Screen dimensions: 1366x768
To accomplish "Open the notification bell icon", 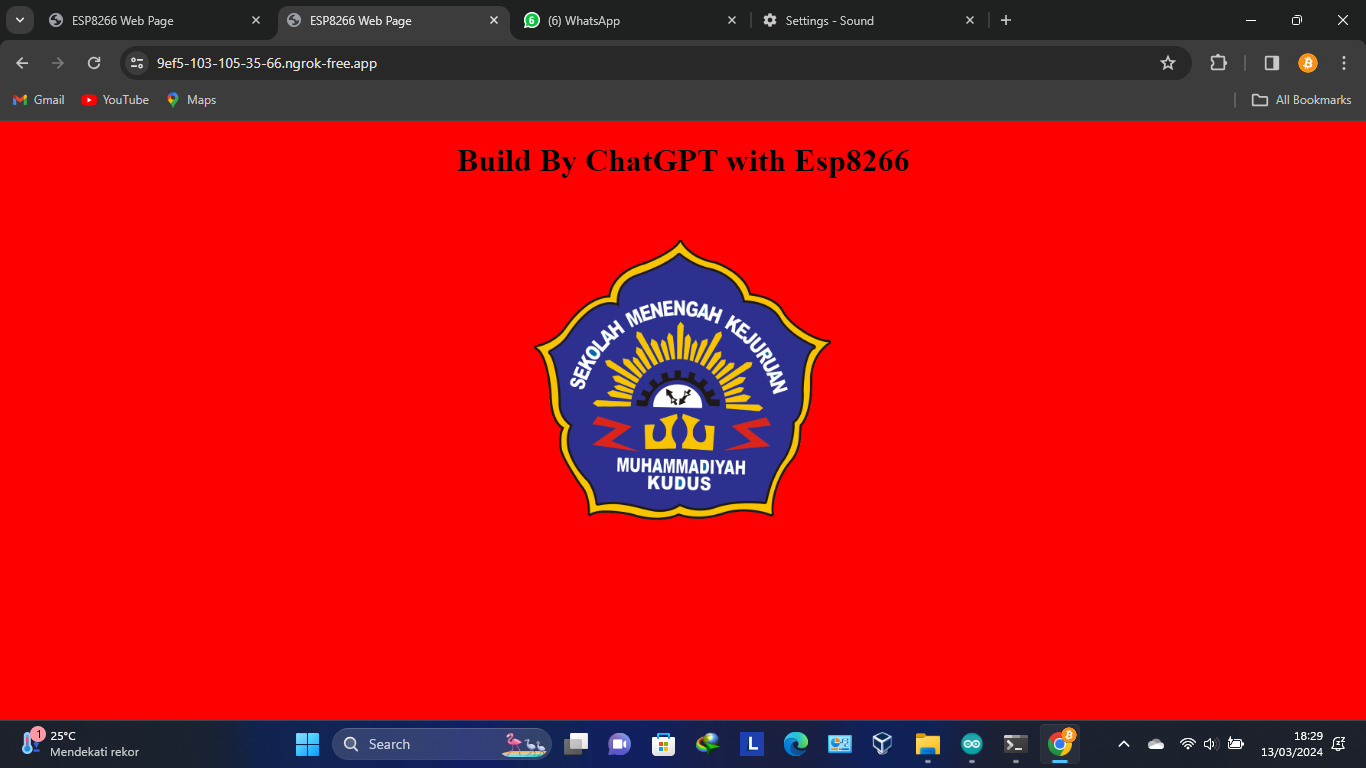I will coord(1339,744).
